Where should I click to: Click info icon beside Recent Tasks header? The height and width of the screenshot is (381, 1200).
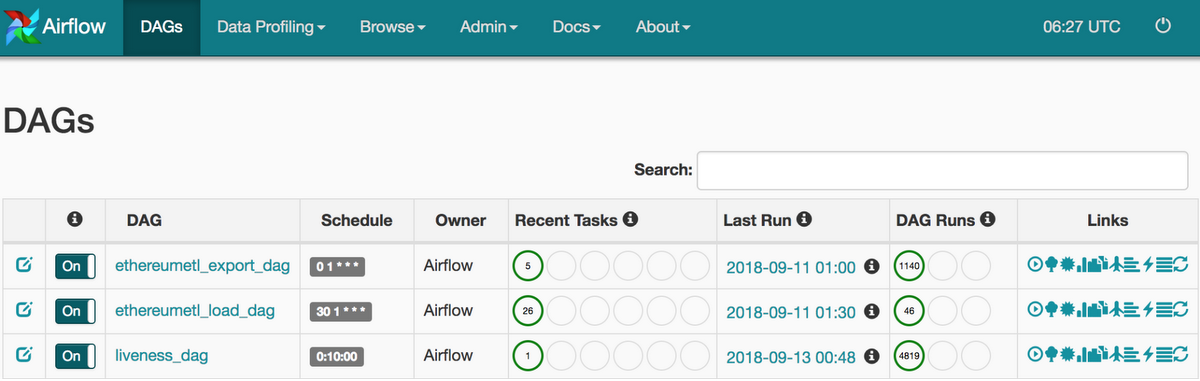631,220
